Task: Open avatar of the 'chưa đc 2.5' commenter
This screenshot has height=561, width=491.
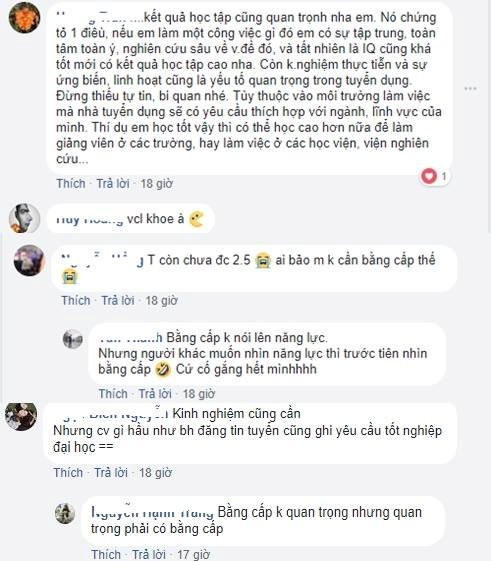Action: 29,260
